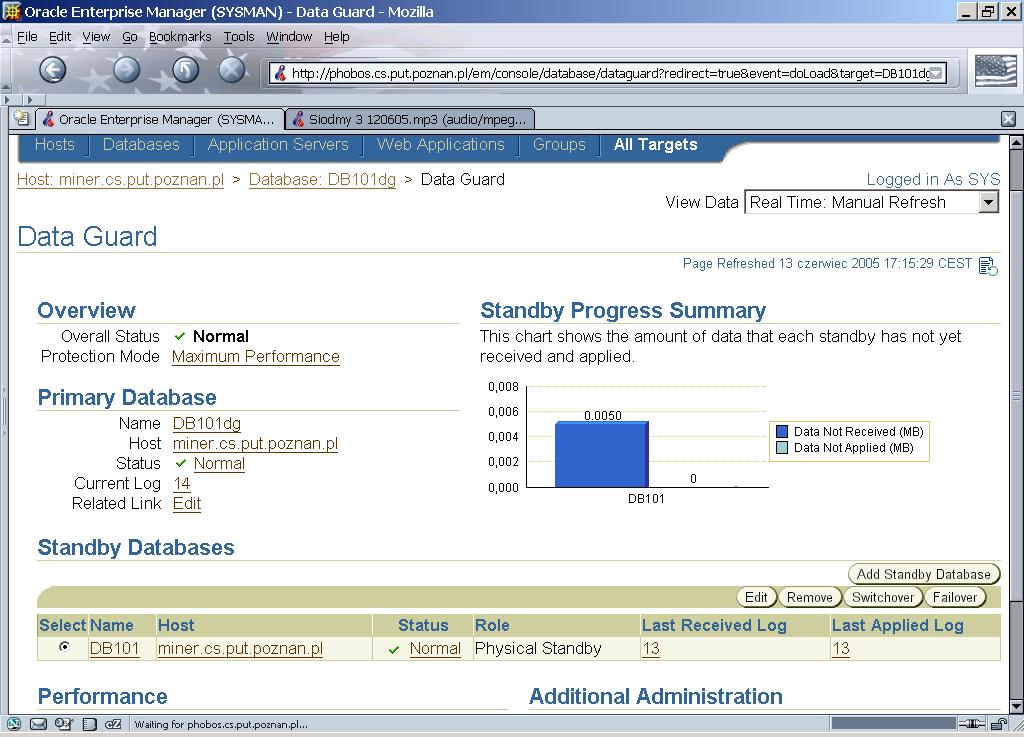Open standby Last Applied Log 13 link

[x=840, y=648]
